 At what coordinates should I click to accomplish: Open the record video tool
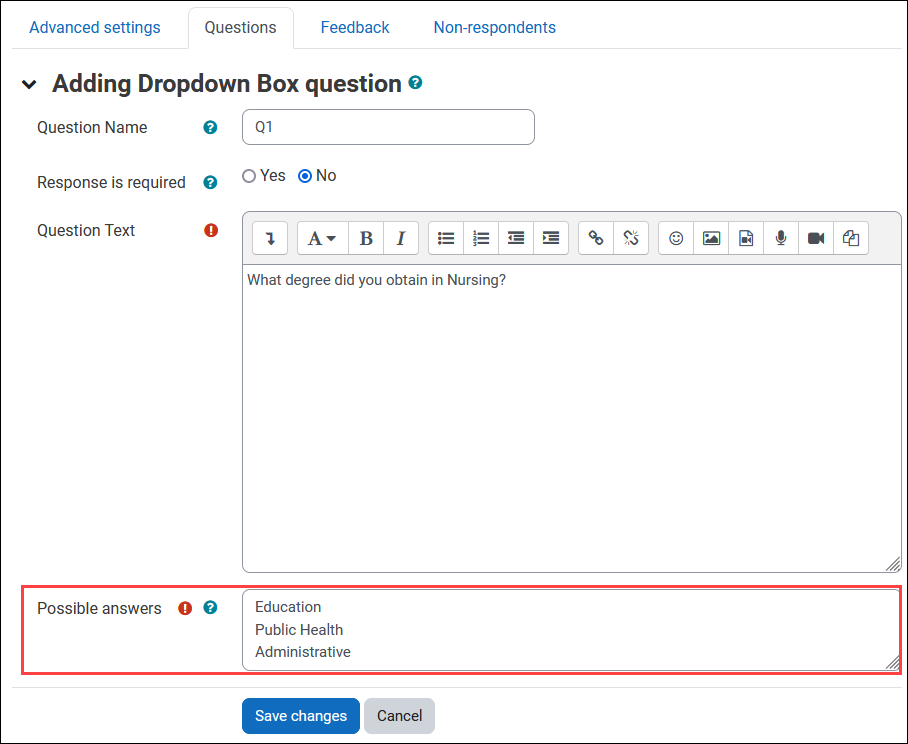815,237
